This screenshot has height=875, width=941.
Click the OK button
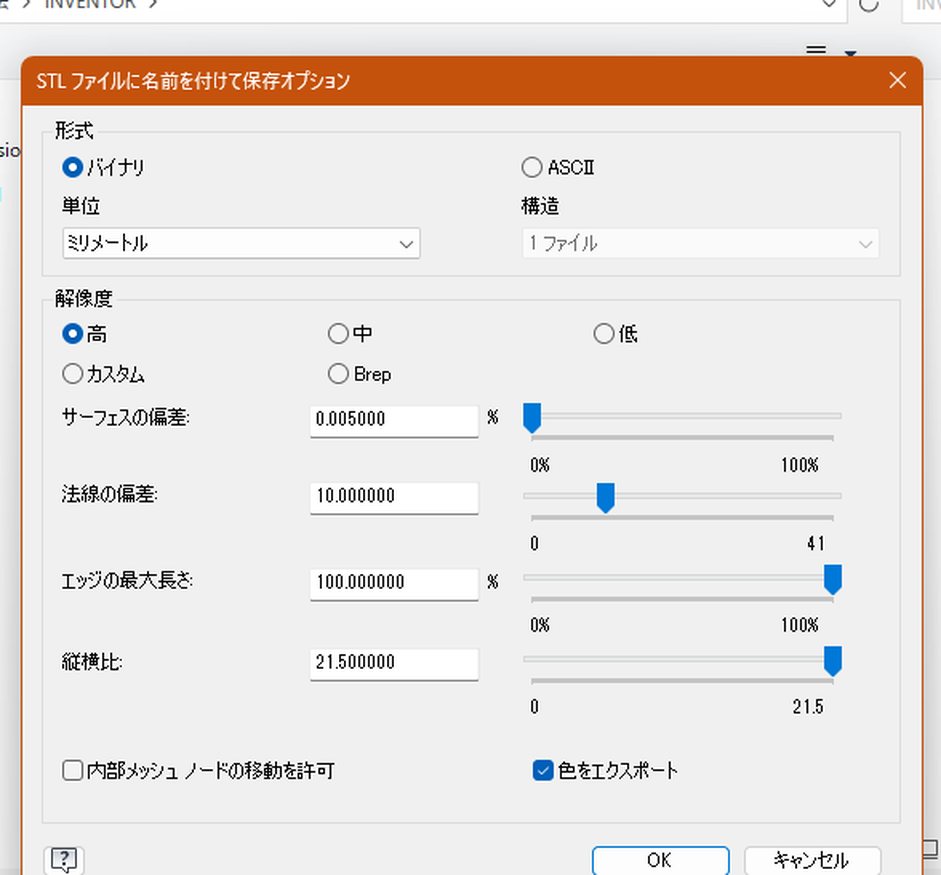(661, 861)
